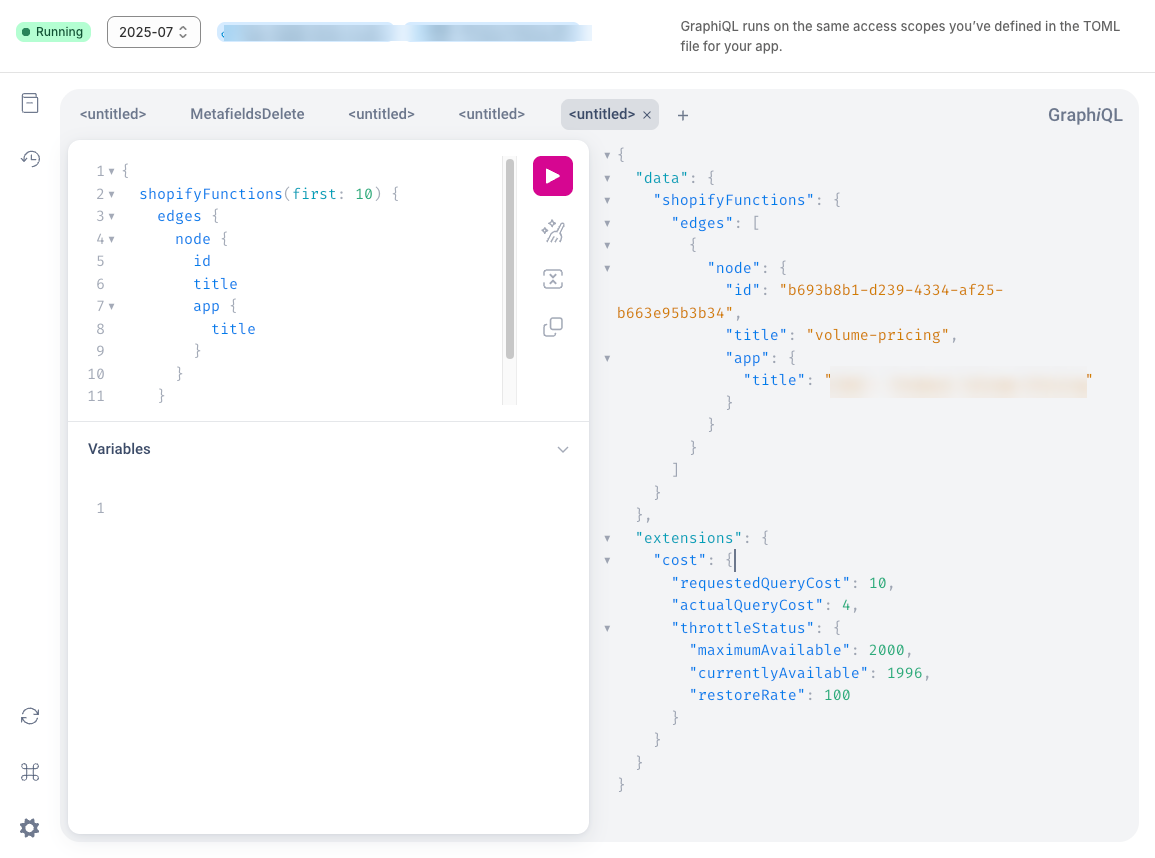The height and width of the screenshot is (858, 1155).
Task: Open the API version 2025-07 dropdown
Action: 154,32
